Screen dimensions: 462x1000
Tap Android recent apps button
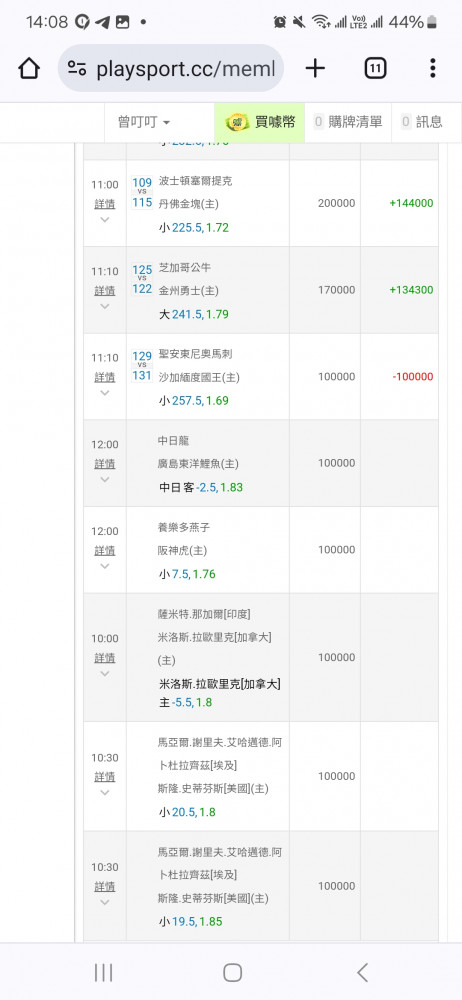pos(103,972)
